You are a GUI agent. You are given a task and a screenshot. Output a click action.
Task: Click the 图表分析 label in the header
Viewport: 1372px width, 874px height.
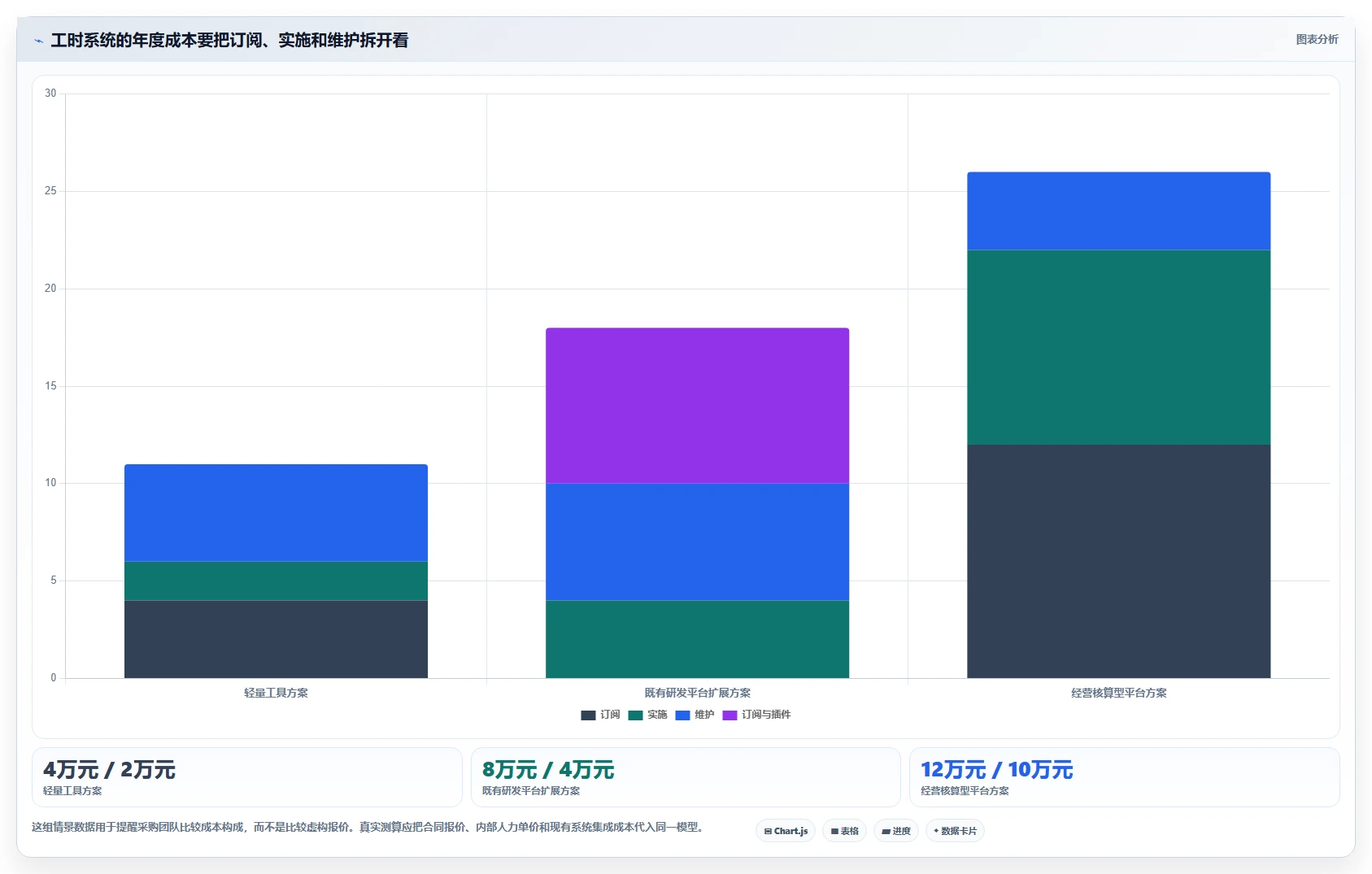point(1317,39)
